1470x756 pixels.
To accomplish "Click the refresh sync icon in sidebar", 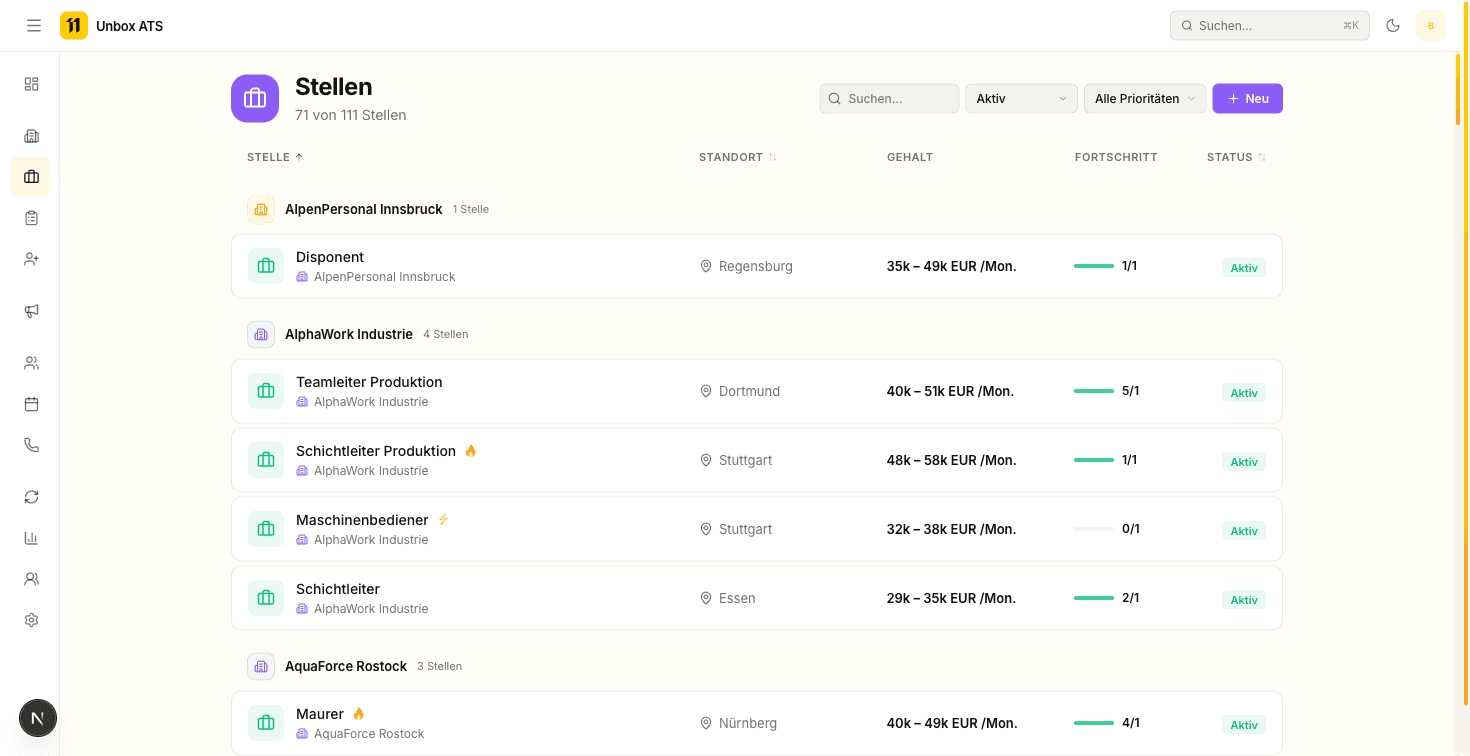I will pos(31,497).
